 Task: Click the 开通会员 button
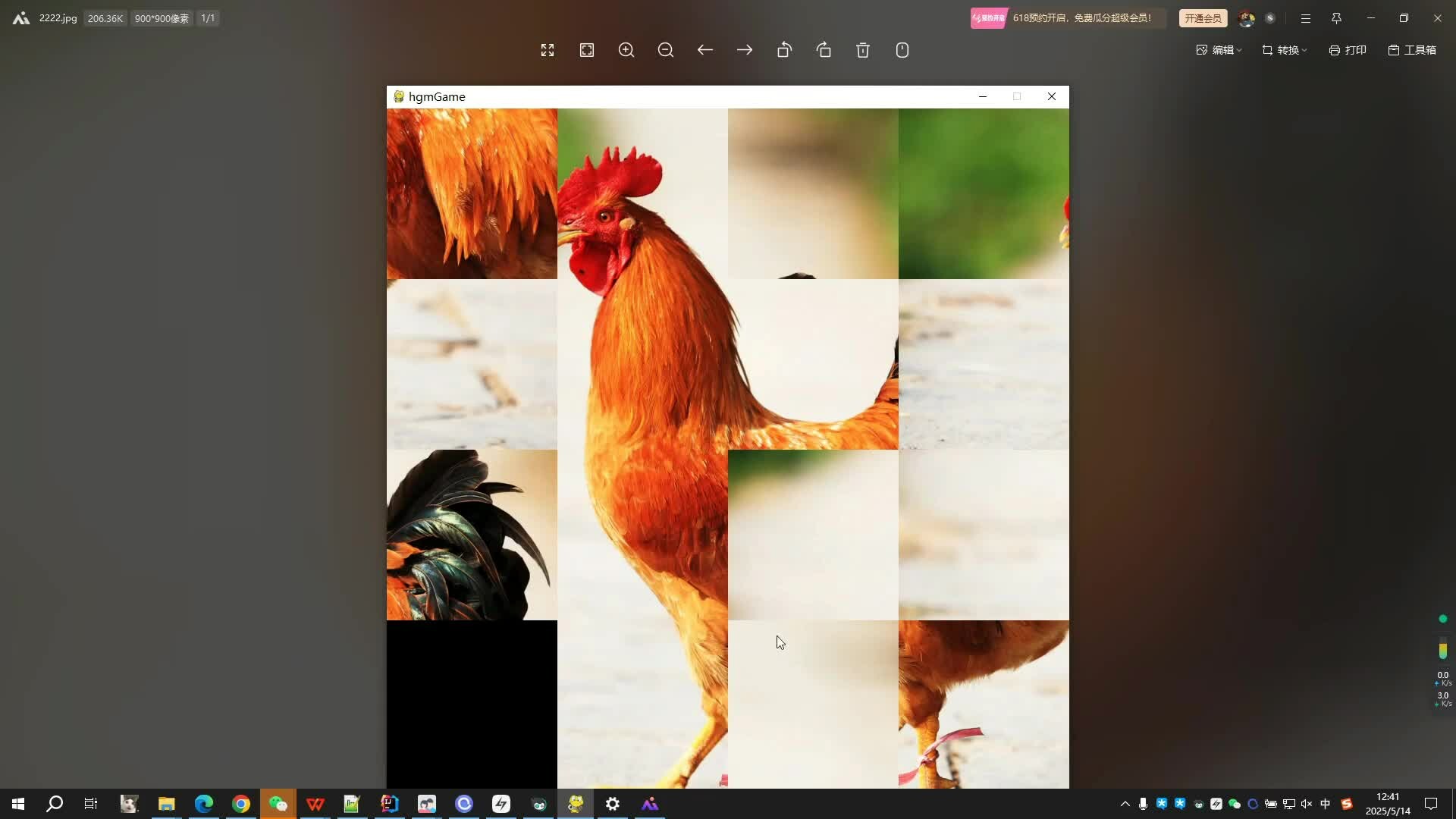click(x=1203, y=18)
